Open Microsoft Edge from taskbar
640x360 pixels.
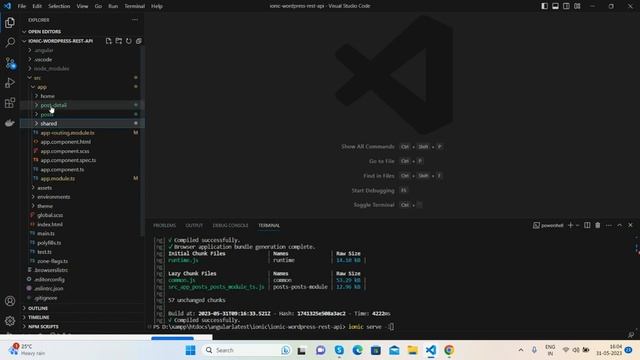[x=358, y=350]
